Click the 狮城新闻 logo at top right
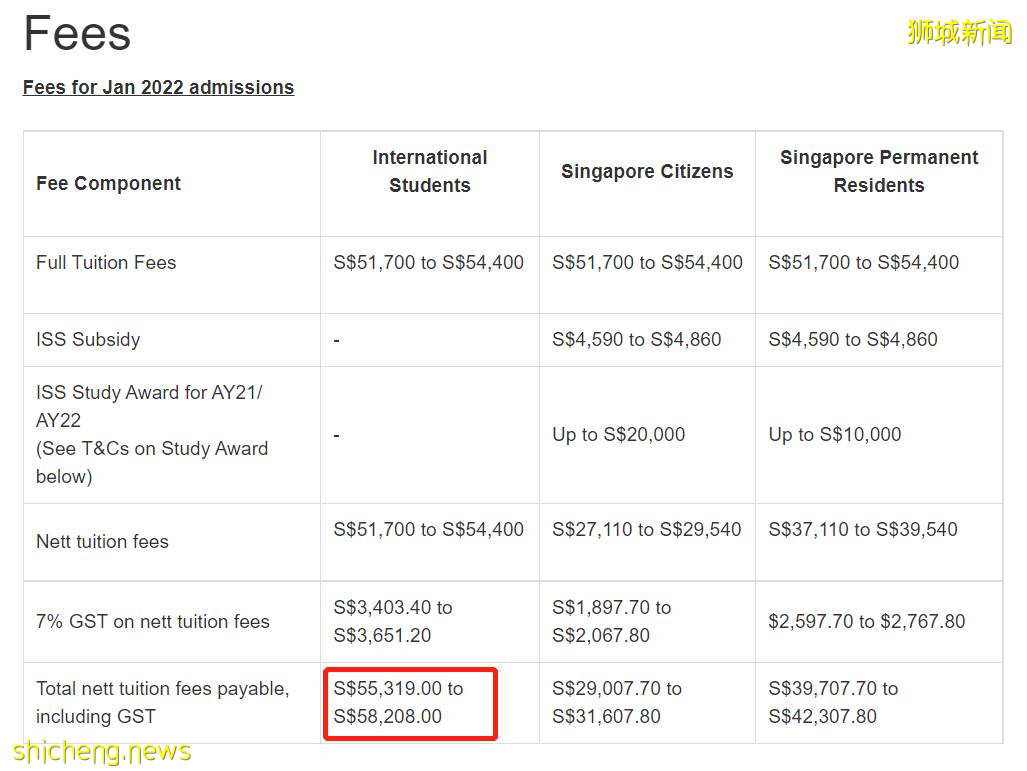Viewport: 1027px width, 771px height. [959, 32]
